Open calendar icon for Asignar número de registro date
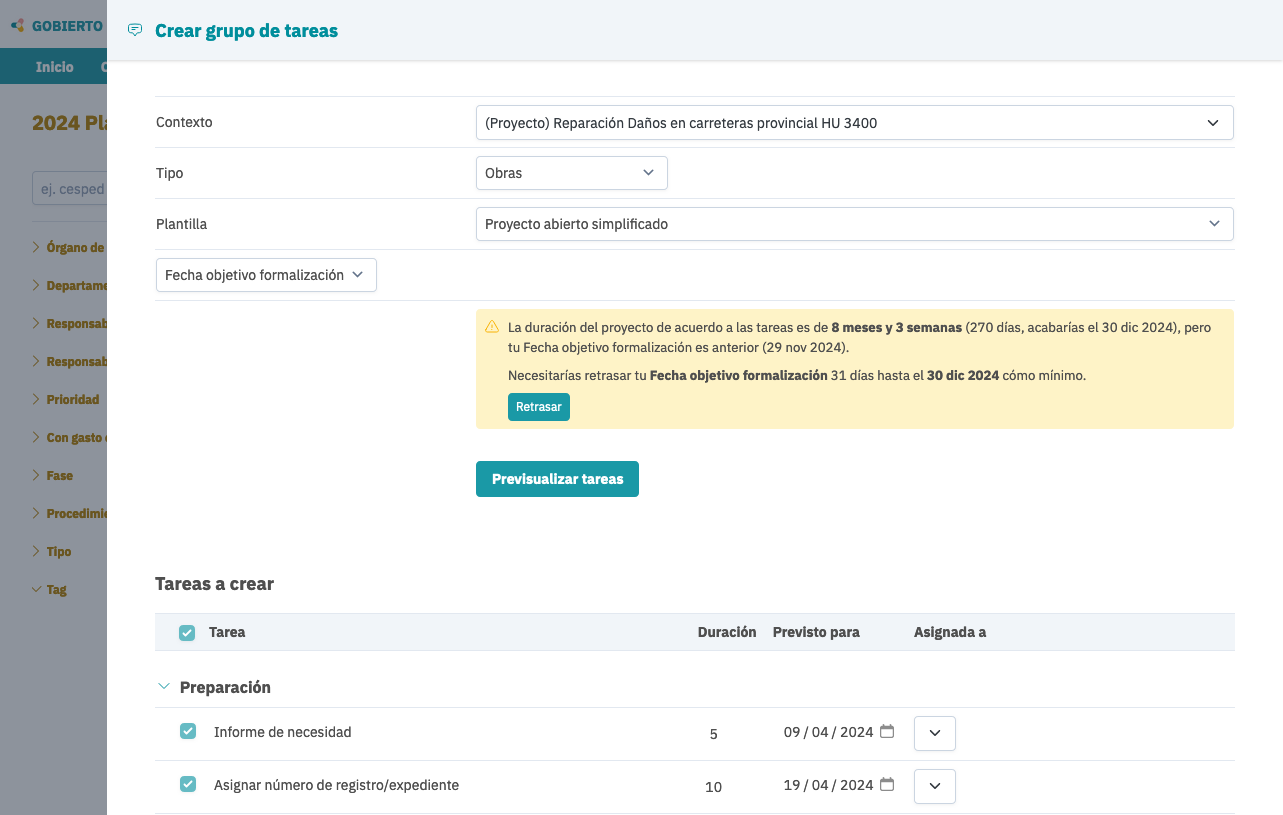This screenshot has height=815, width=1283. pos(887,784)
